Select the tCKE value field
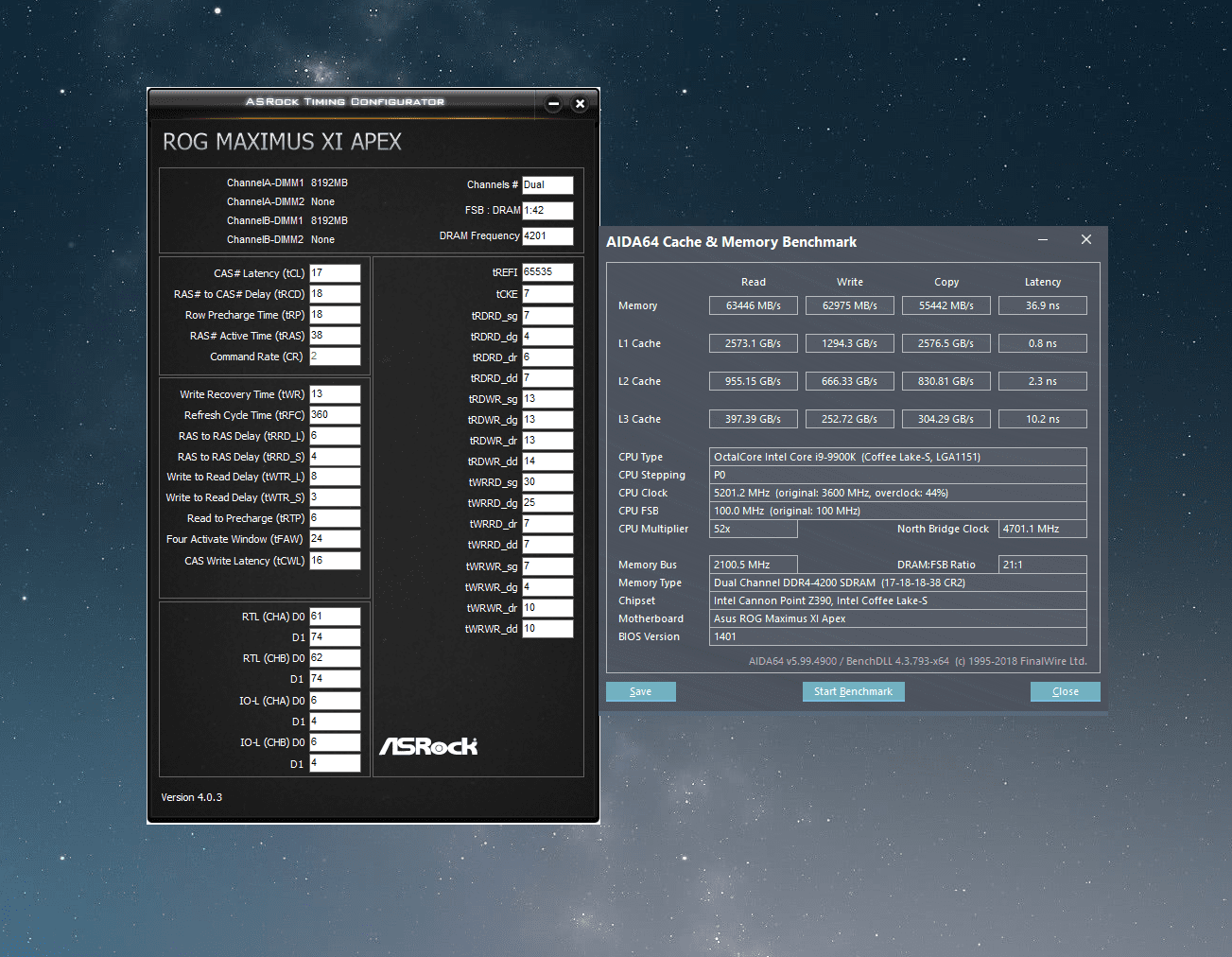 click(547, 294)
